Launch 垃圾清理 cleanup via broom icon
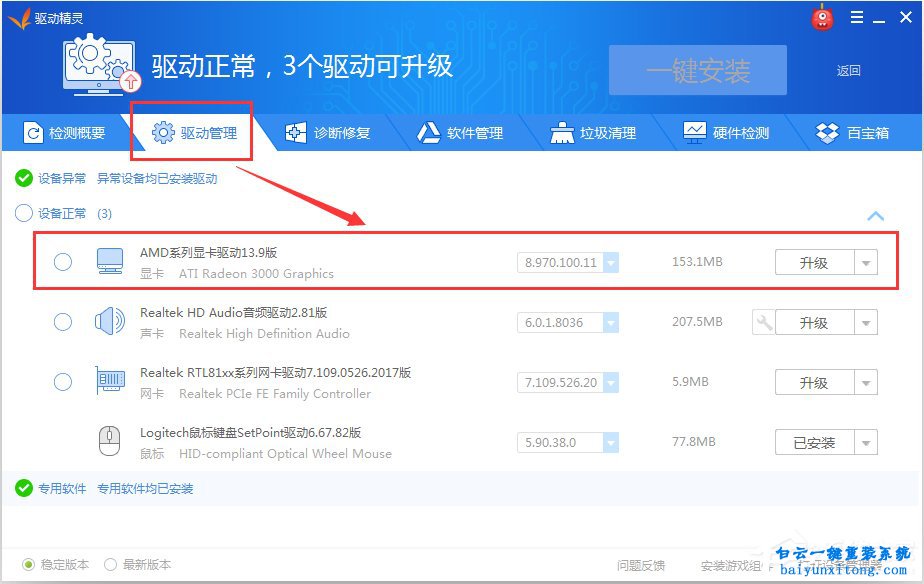The width and height of the screenshot is (924, 584). [x=561, y=132]
